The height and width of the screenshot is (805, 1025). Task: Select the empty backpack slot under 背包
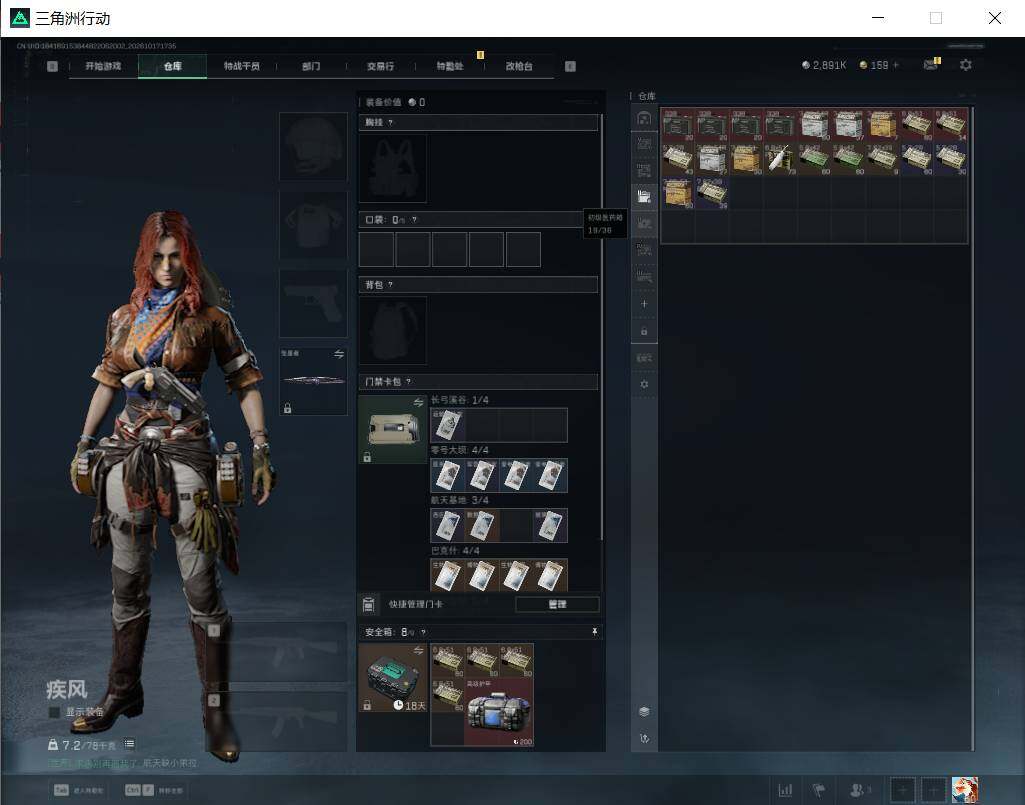(393, 331)
